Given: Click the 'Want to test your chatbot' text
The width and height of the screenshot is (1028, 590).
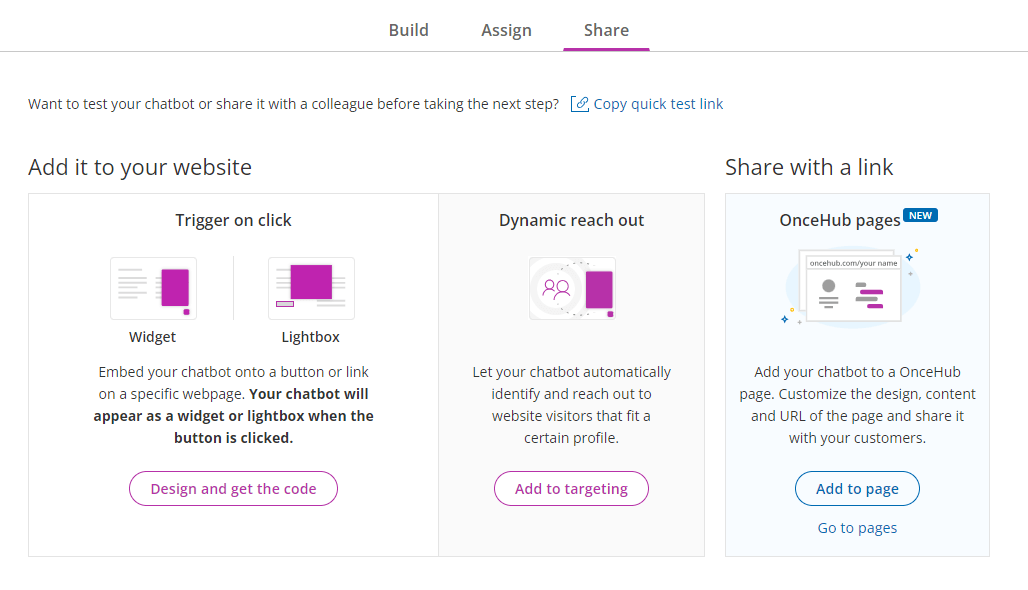Looking at the screenshot, I should click(294, 104).
